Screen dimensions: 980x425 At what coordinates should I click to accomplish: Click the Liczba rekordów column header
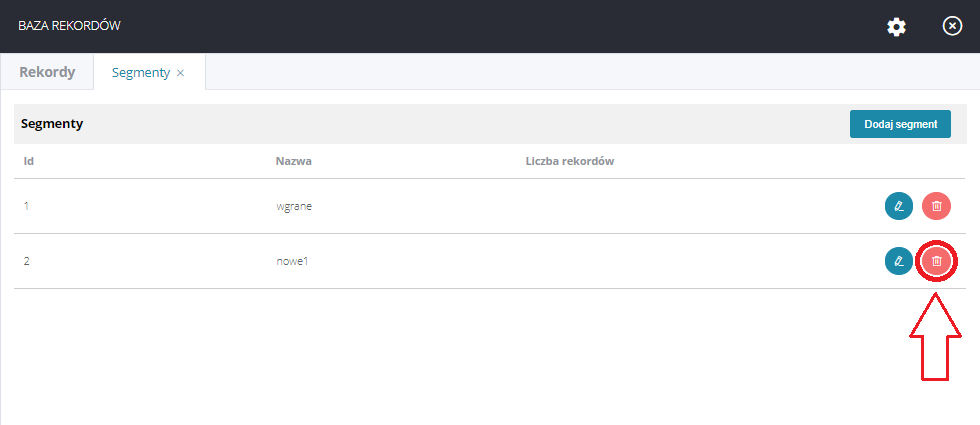click(570, 161)
